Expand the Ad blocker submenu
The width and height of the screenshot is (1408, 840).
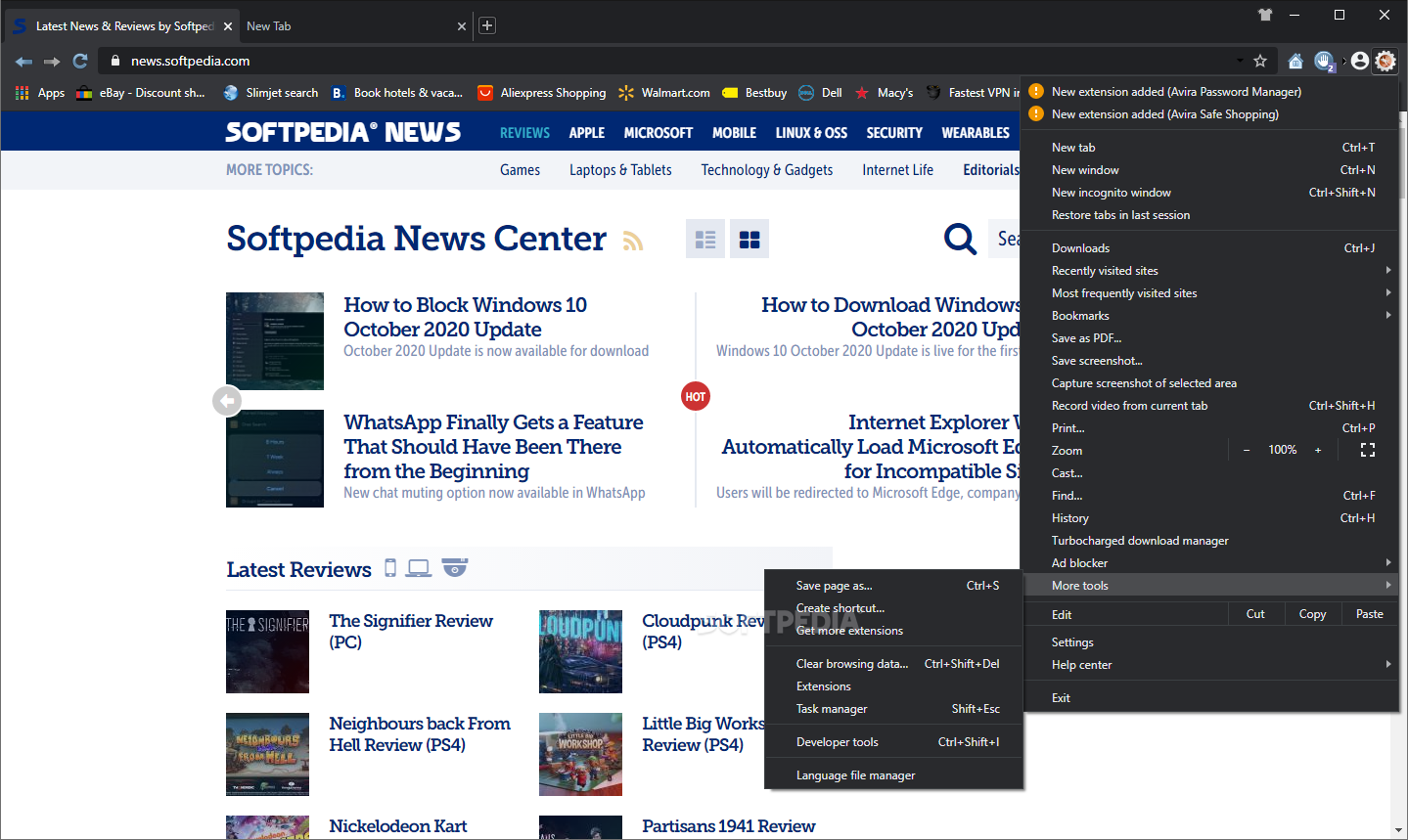tap(1209, 563)
